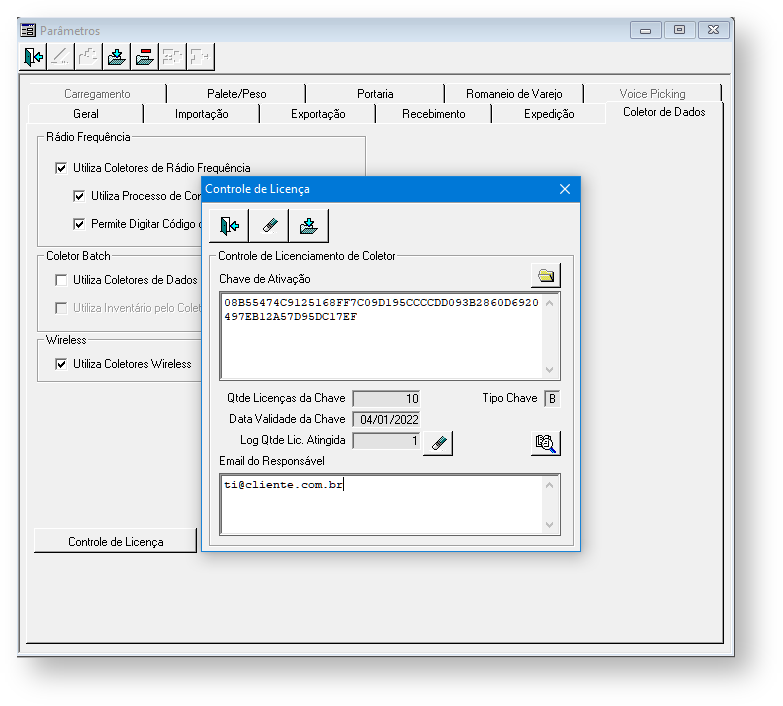Click red delete tray icon in Parâmetros toolbar

point(145,57)
